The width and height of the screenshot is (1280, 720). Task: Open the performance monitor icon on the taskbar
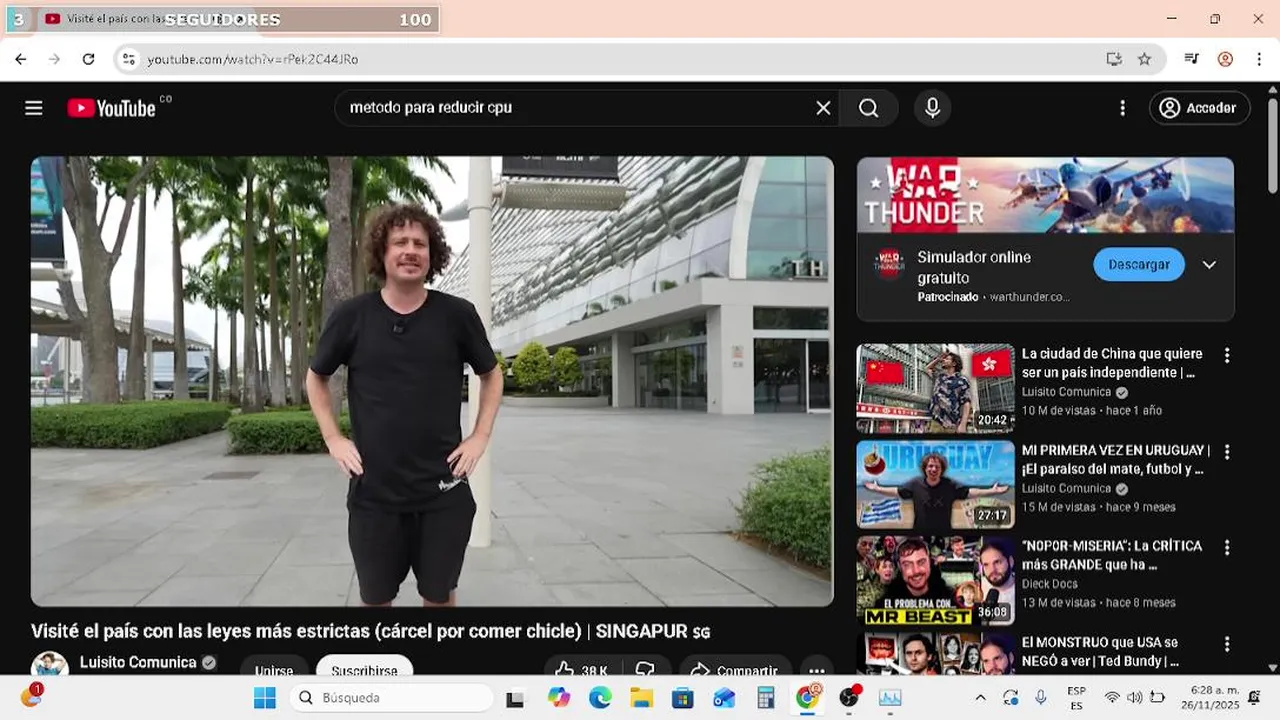(x=890, y=698)
